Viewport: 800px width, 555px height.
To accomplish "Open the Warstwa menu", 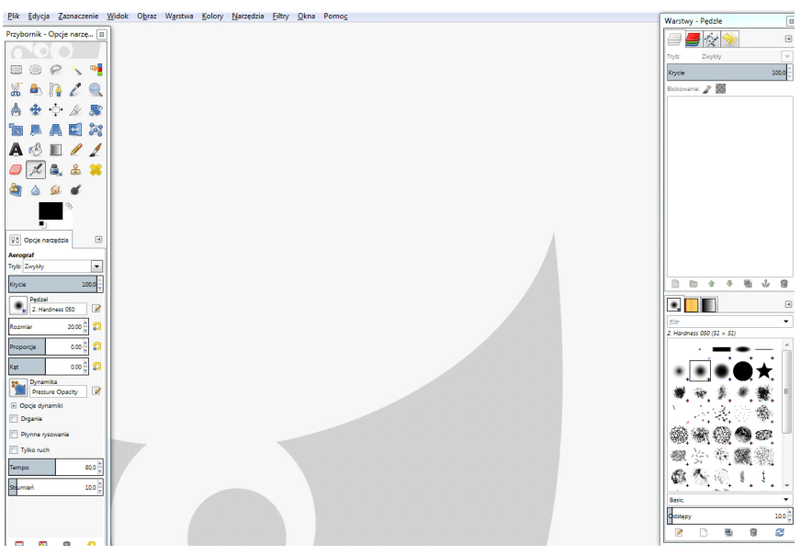I will [x=179, y=16].
